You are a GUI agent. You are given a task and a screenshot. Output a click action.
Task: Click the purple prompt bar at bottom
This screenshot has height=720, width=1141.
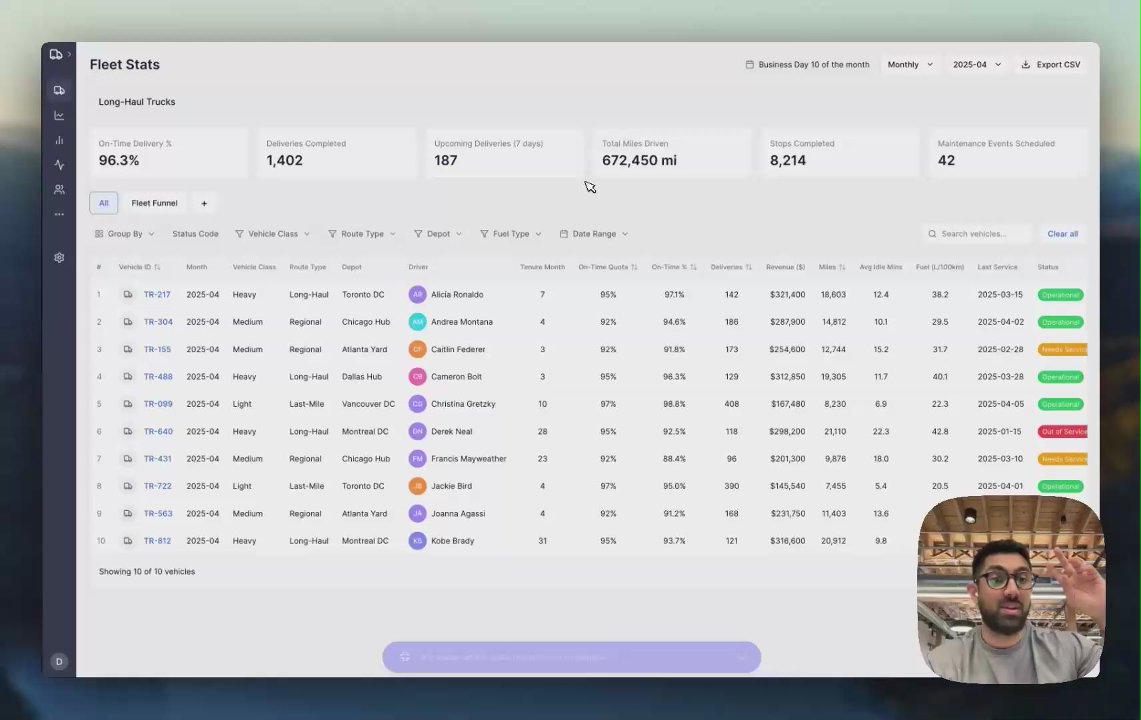pyautogui.click(x=571, y=657)
